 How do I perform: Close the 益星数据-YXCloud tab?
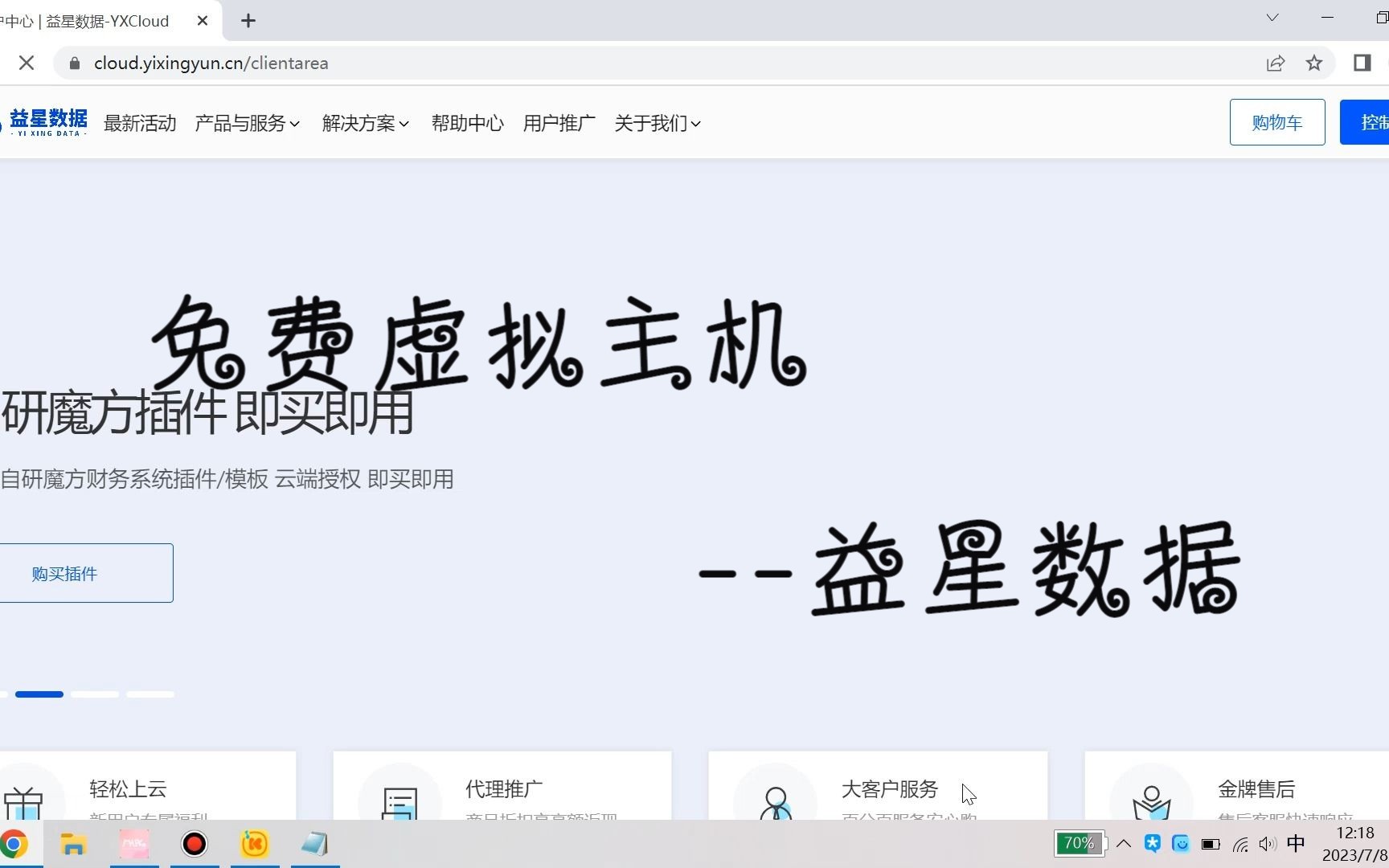point(203,21)
